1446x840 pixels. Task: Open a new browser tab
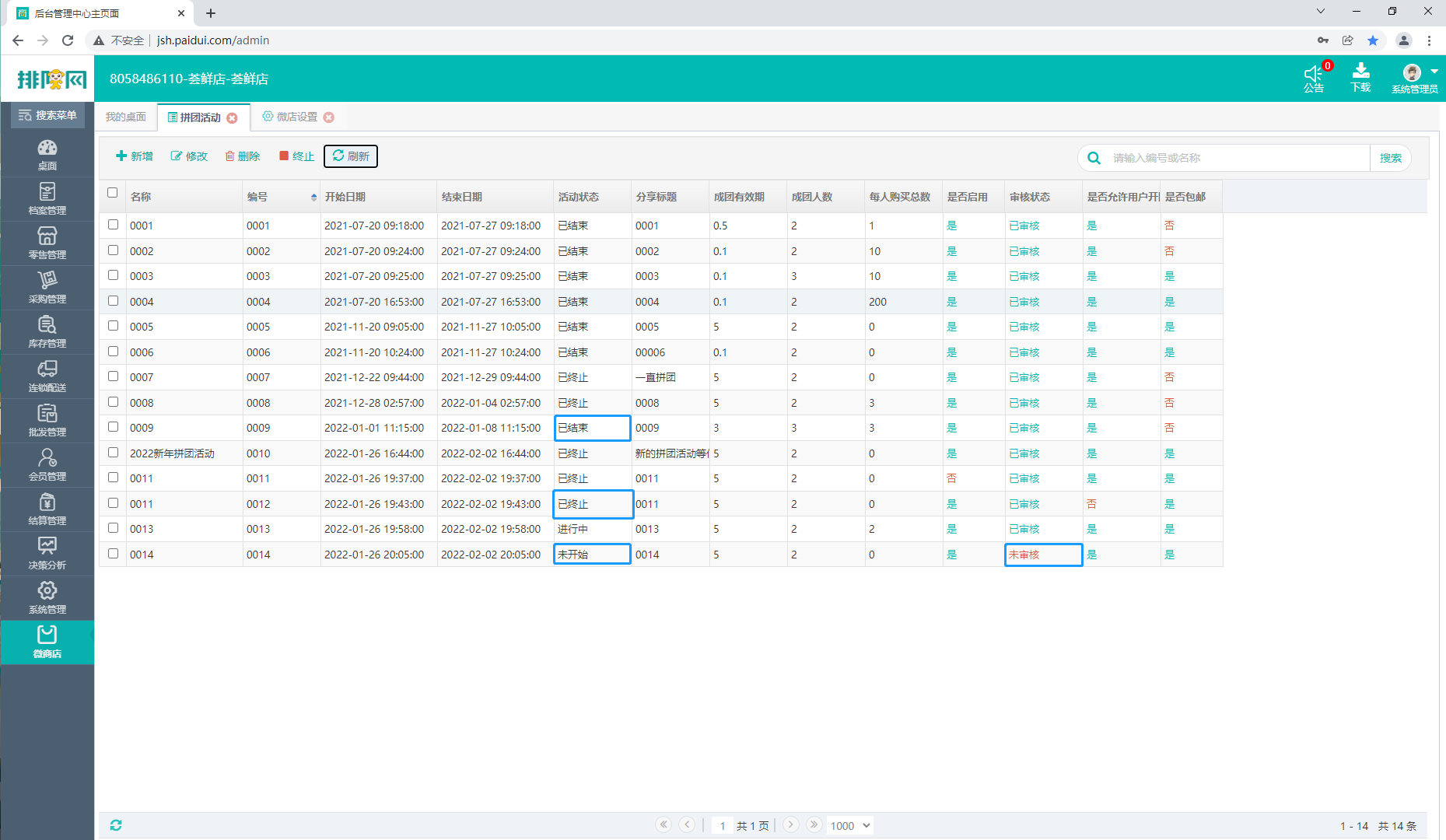click(211, 13)
